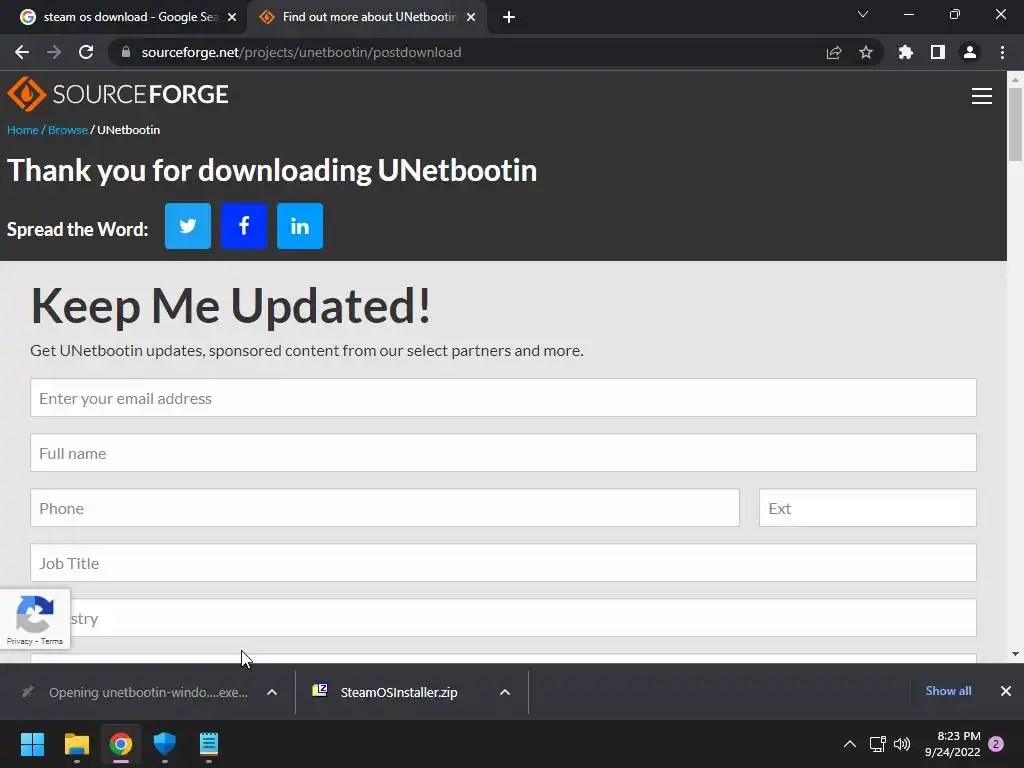Go back to the previous page
Viewport: 1024px width, 768px height.
point(22,52)
